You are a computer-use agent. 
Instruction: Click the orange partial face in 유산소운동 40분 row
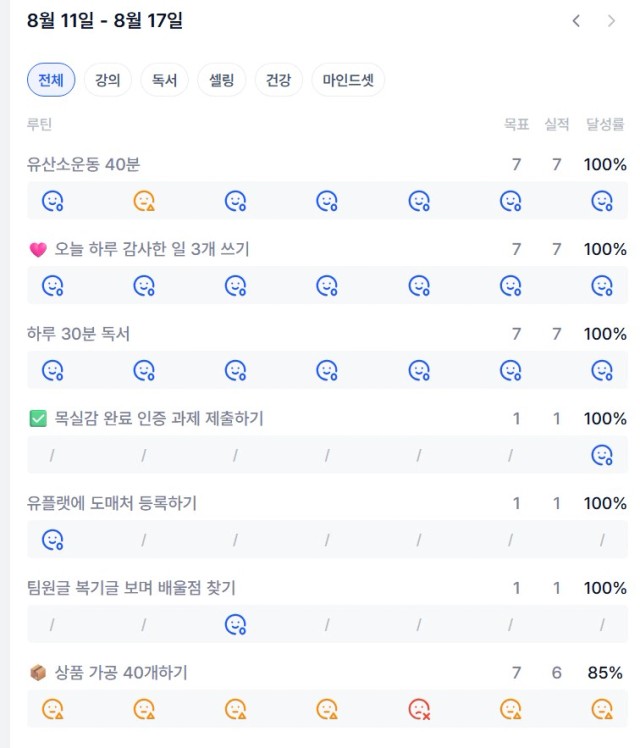[x=144, y=201]
